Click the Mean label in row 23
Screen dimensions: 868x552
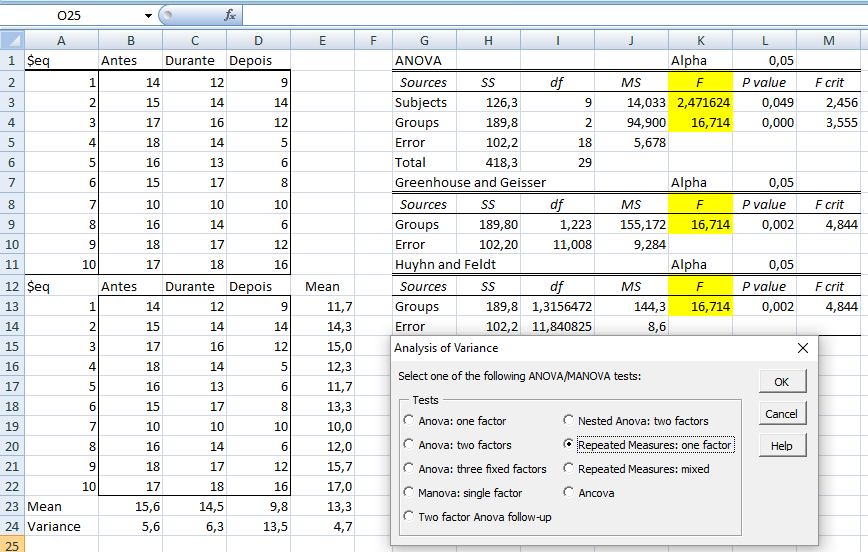pyautogui.click(x=61, y=506)
